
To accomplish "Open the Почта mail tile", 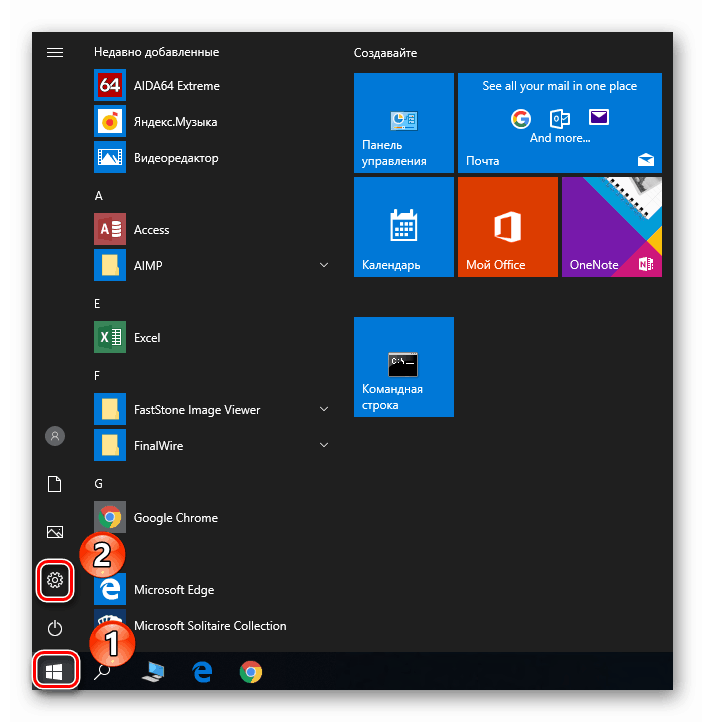I will [560, 123].
